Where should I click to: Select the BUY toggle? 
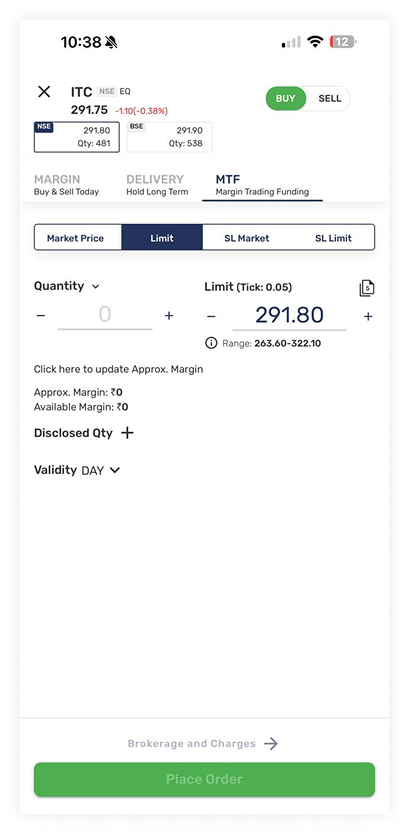pos(286,98)
